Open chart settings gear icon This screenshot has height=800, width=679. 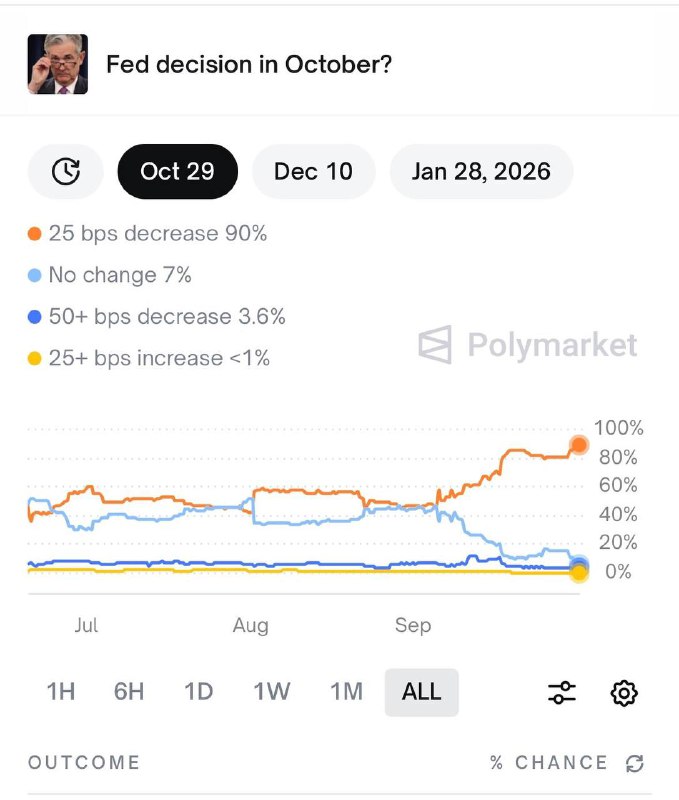pyautogui.click(x=624, y=691)
